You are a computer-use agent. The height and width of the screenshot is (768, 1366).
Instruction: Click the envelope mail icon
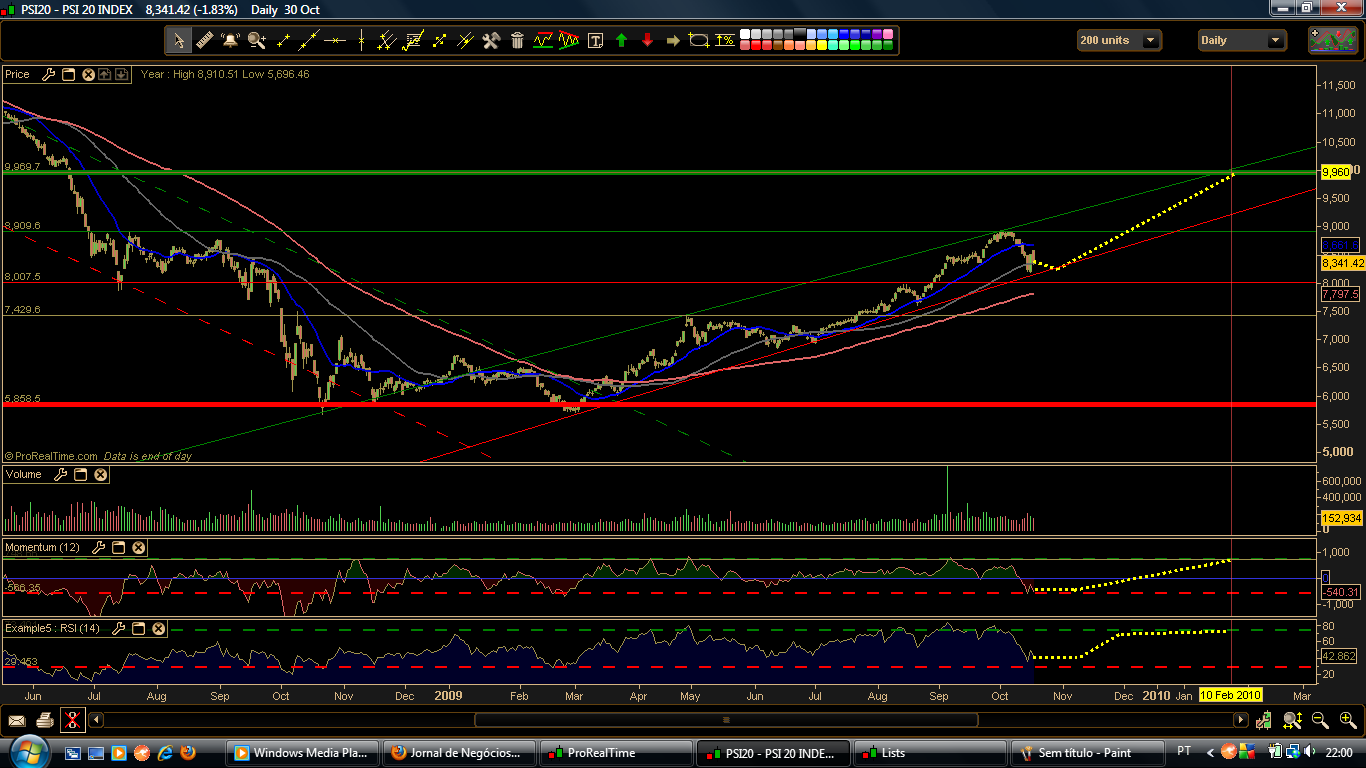point(17,720)
